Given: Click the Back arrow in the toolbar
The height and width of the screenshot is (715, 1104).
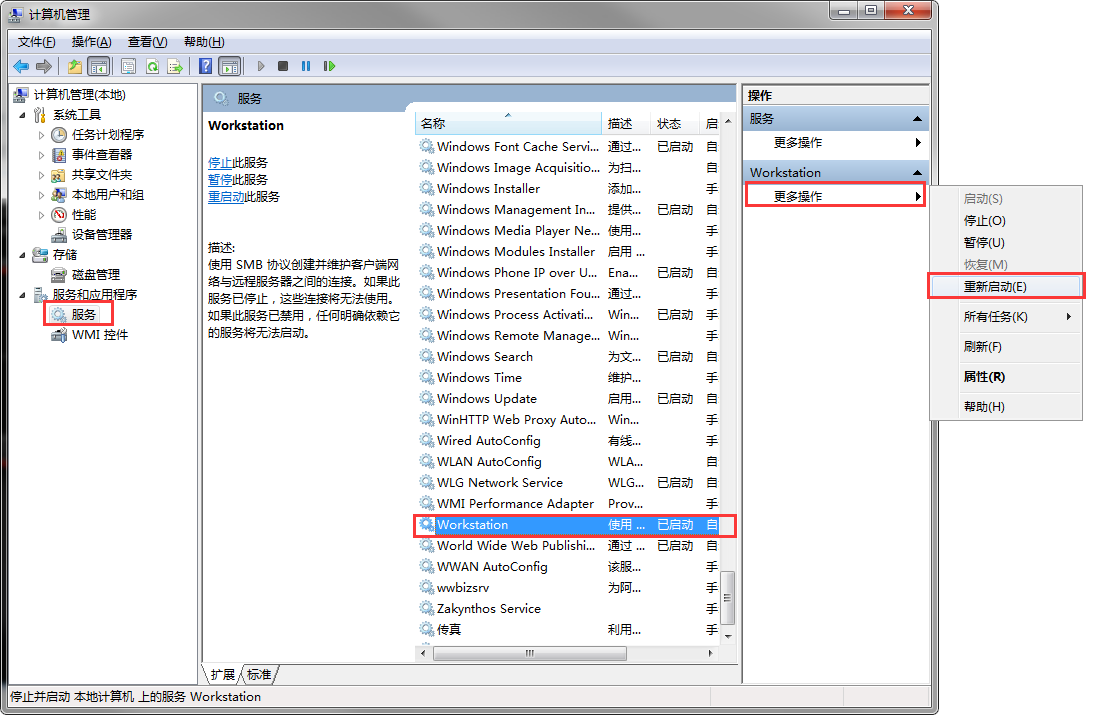Looking at the screenshot, I should click(21, 66).
